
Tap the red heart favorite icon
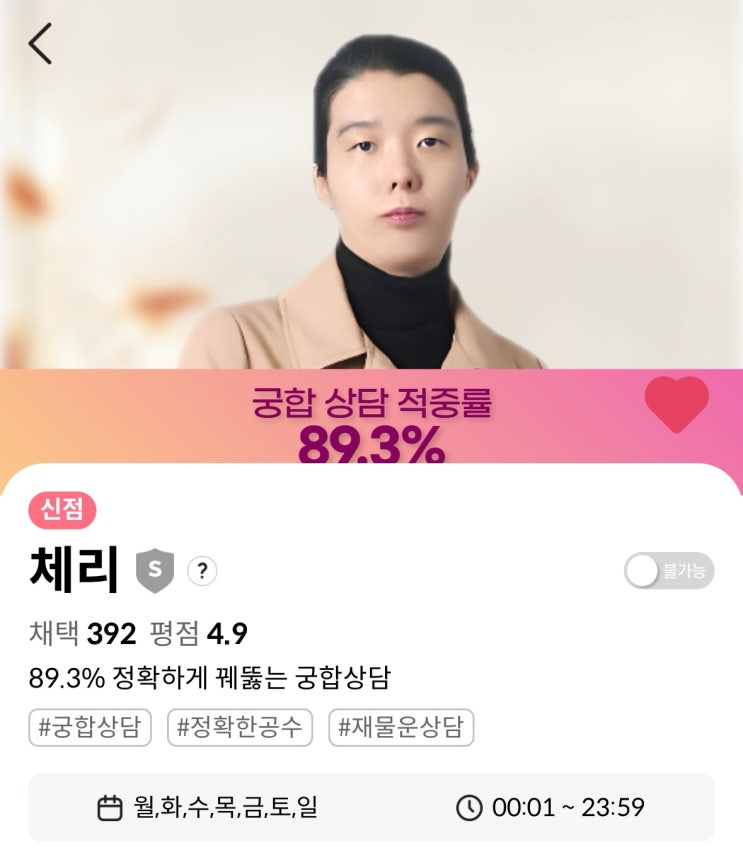coord(676,404)
